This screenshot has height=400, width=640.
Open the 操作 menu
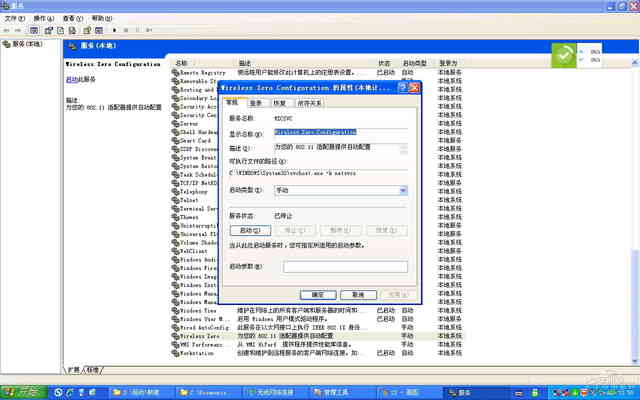point(43,18)
